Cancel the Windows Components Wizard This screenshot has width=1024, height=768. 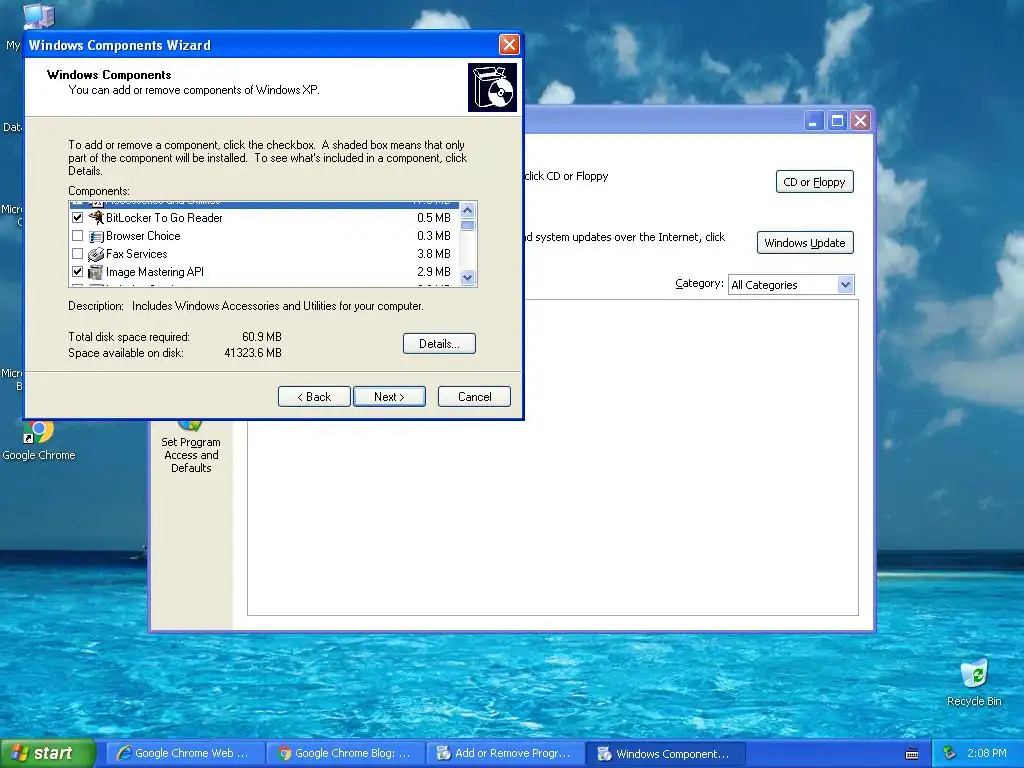point(474,396)
